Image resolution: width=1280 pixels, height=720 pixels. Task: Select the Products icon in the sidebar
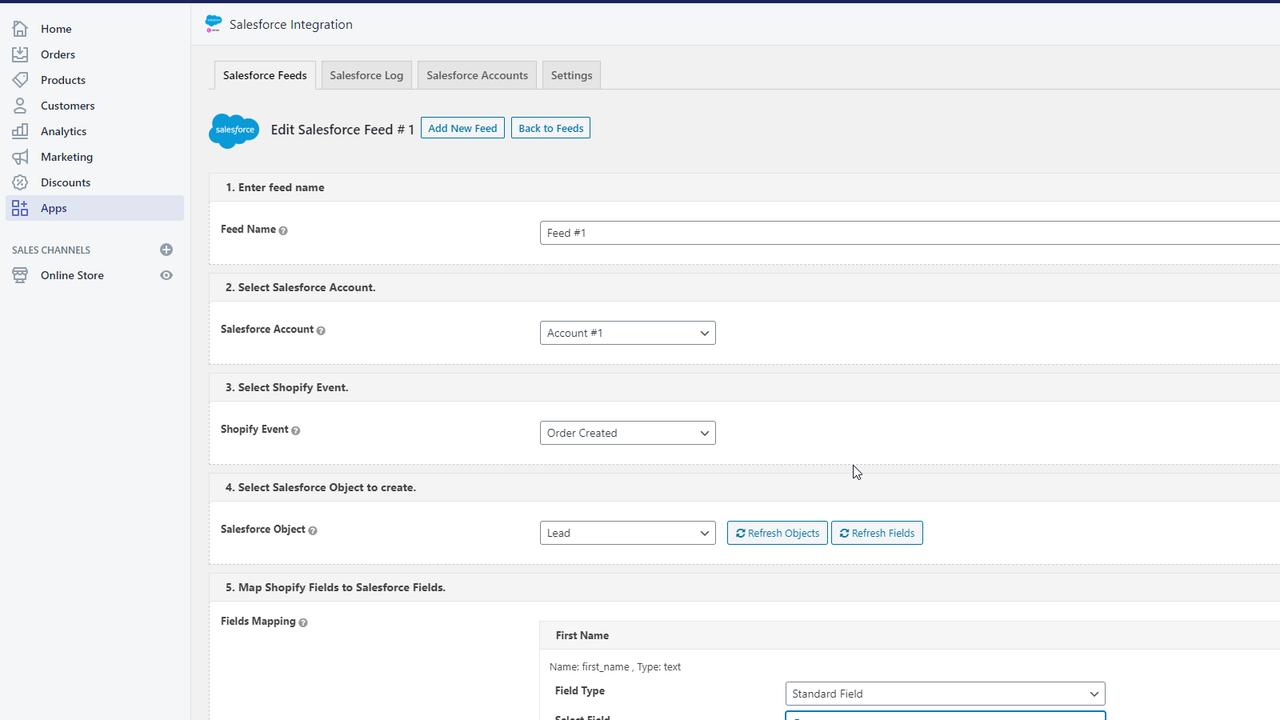pos(20,79)
